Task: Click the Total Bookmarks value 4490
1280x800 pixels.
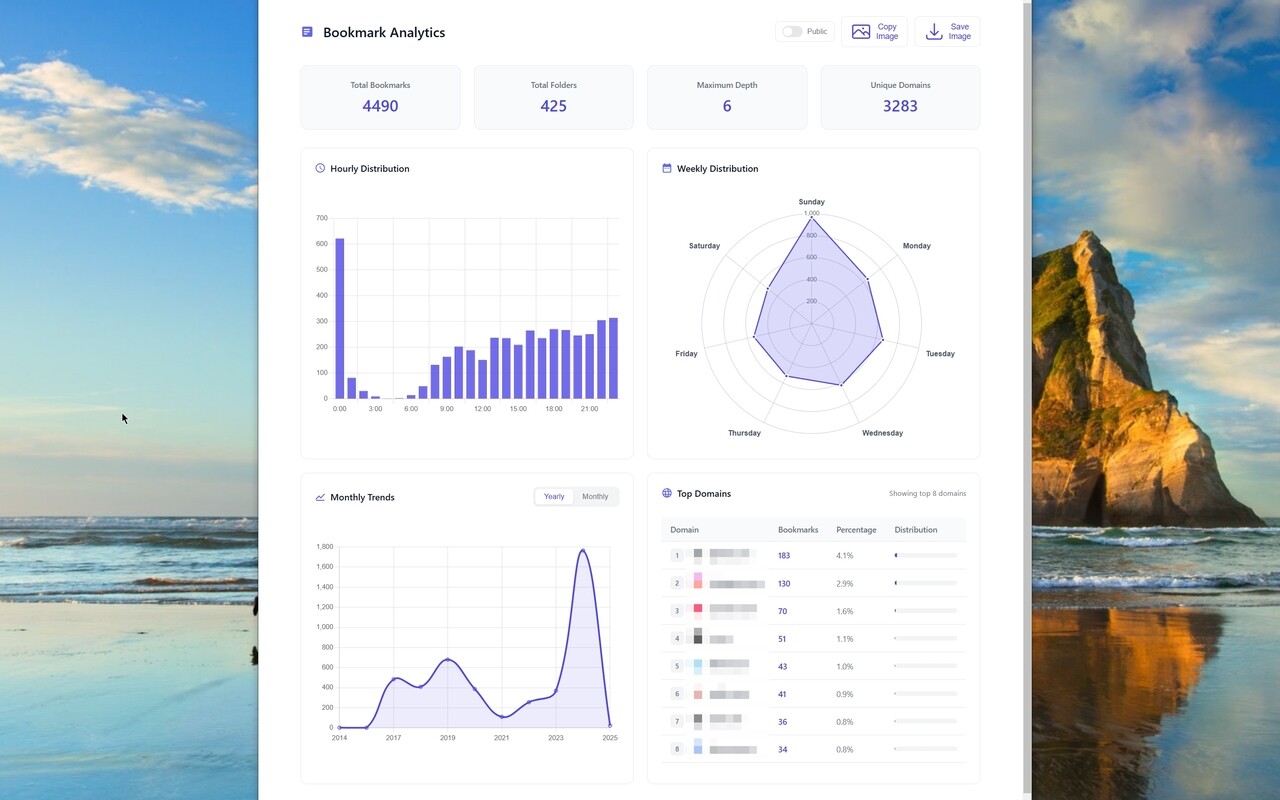Action: click(x=380, y=106)
